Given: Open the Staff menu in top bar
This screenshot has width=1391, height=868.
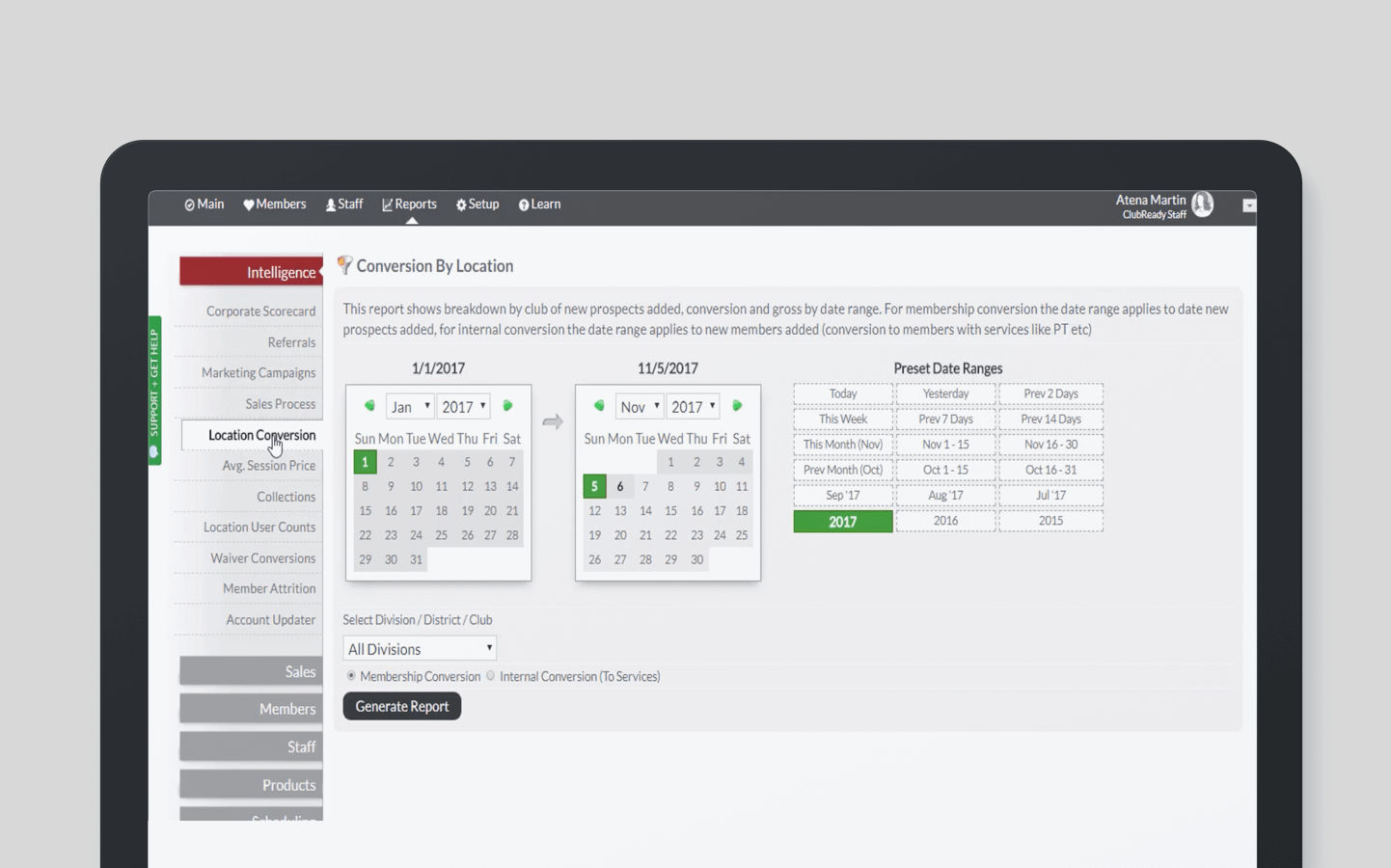Looking at the screenshot, I should pyautogui.click(x=344, y=204).
